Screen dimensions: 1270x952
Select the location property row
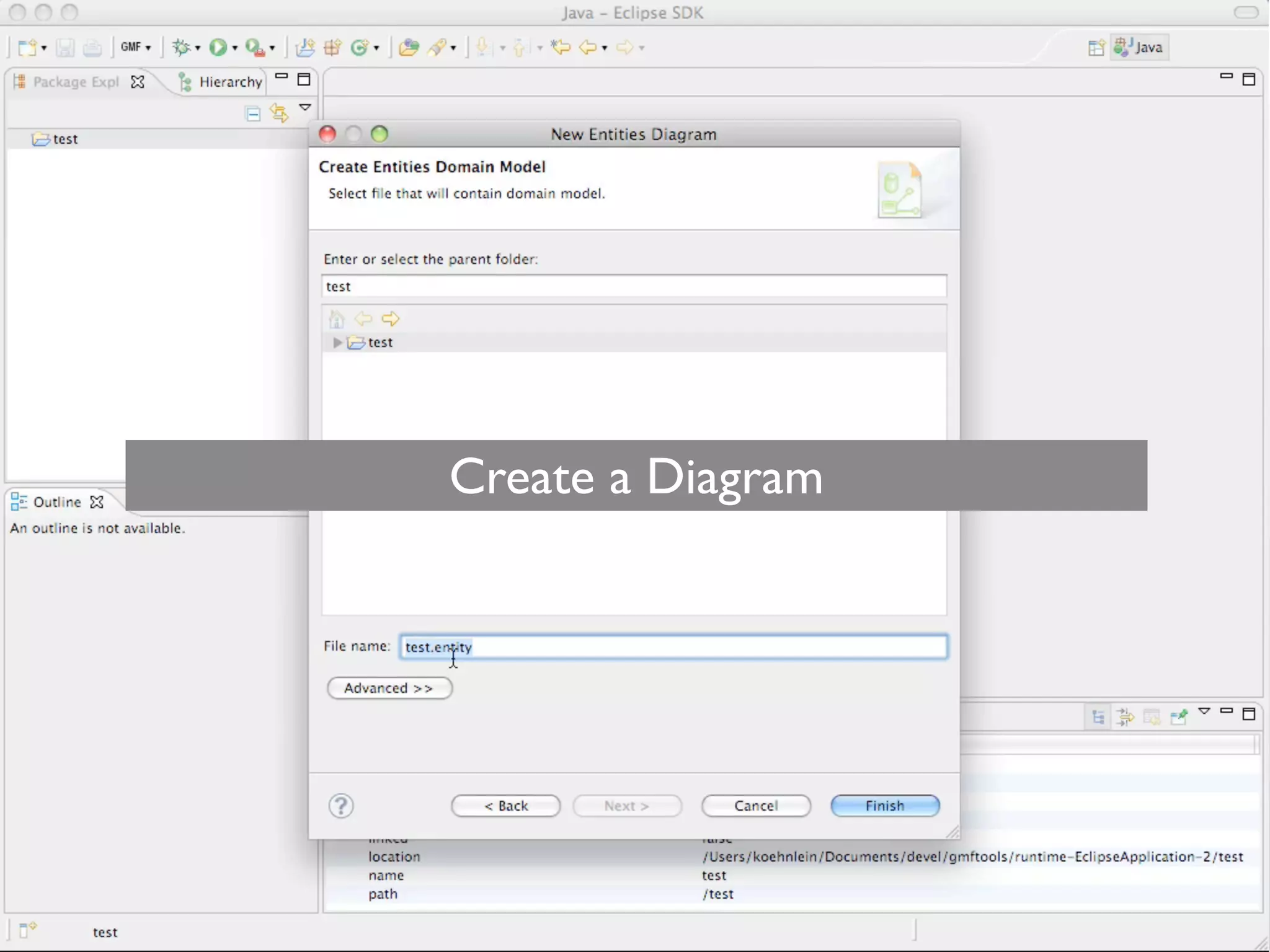pos(793,857)
